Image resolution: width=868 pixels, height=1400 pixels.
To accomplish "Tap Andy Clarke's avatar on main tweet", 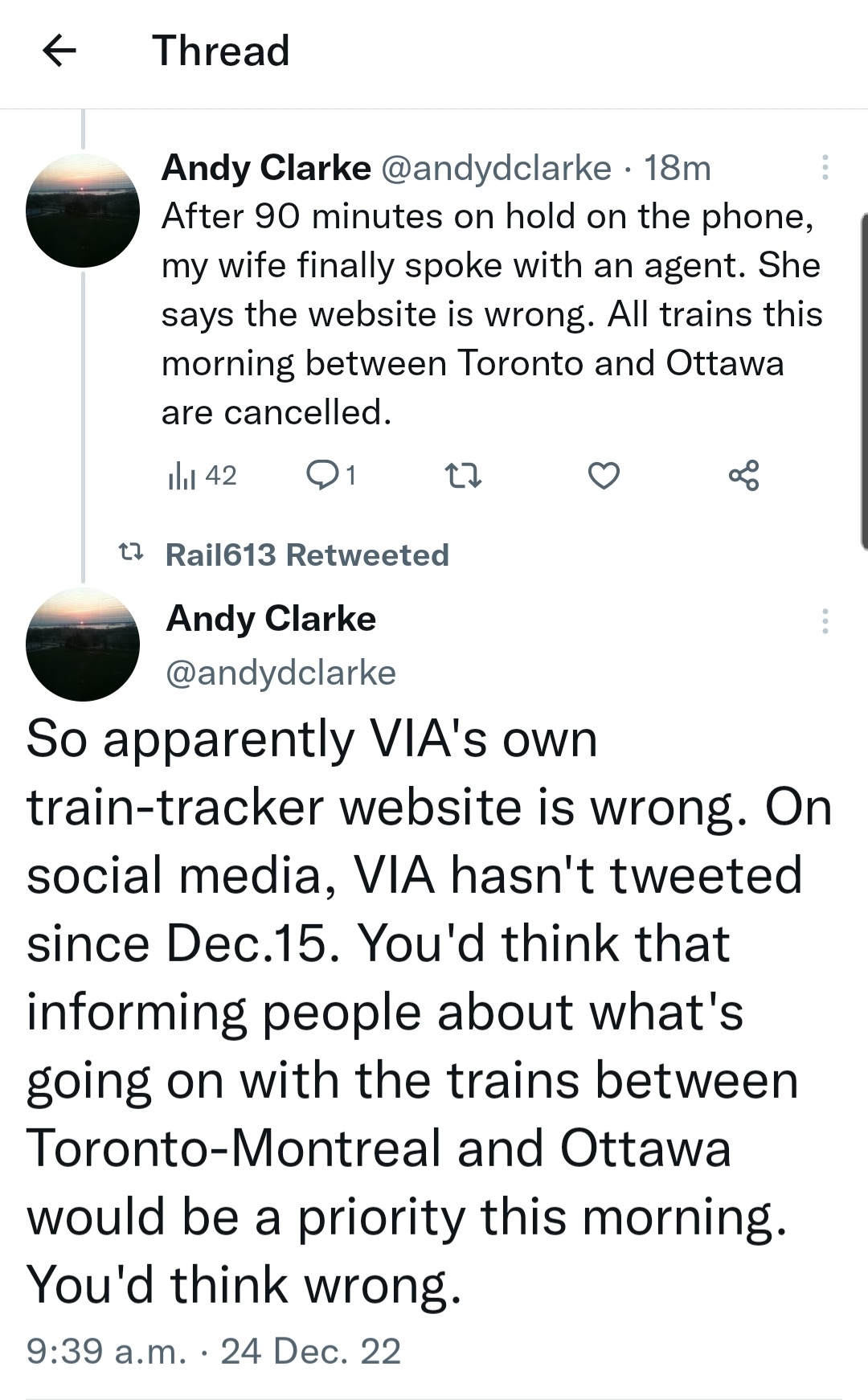I will [x=83, y=645].
